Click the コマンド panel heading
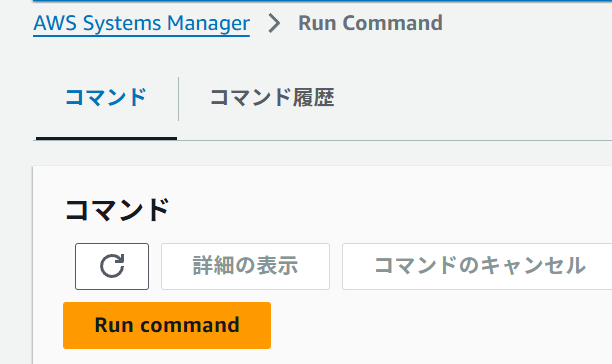612x364 pixels. (117, 210)
